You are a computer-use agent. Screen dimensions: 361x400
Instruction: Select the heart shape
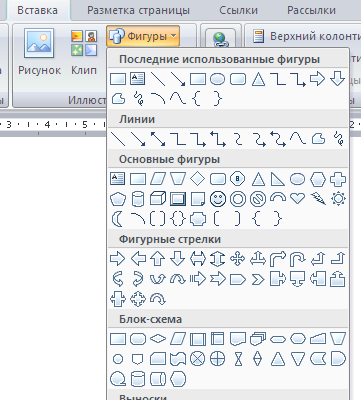[298, 199]
